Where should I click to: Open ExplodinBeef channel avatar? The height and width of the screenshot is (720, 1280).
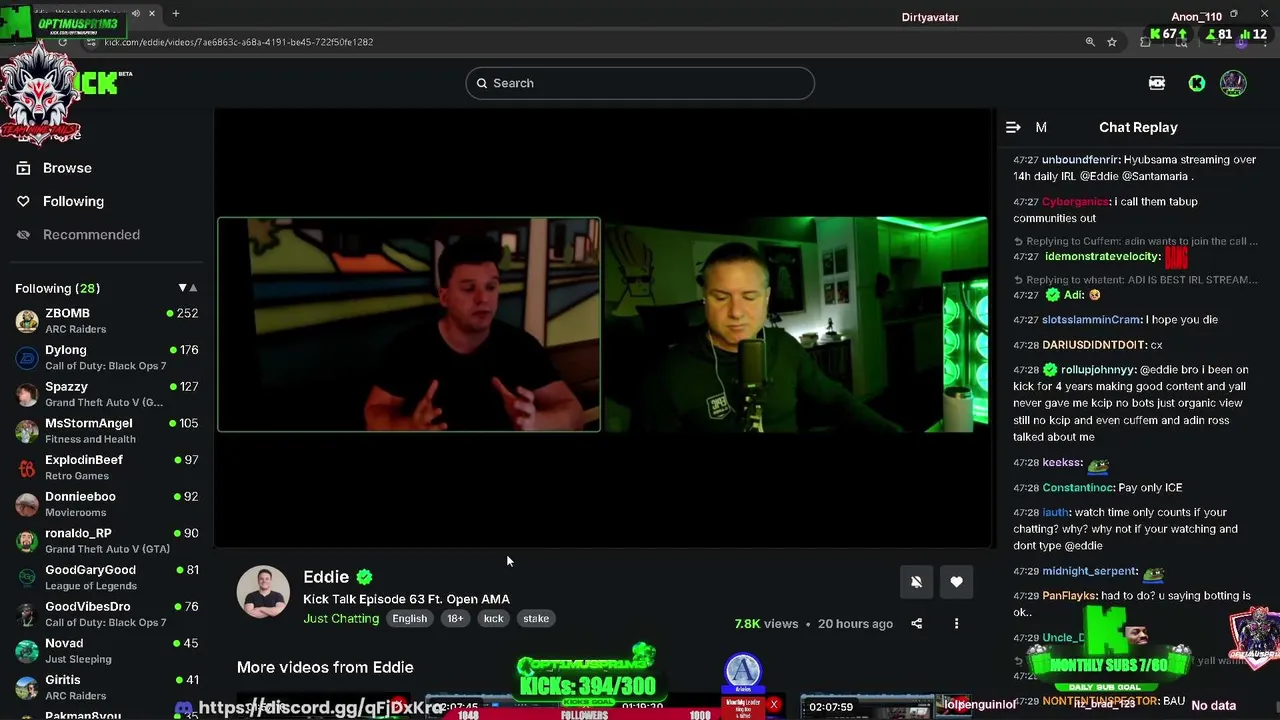click(x=27, y=467)
